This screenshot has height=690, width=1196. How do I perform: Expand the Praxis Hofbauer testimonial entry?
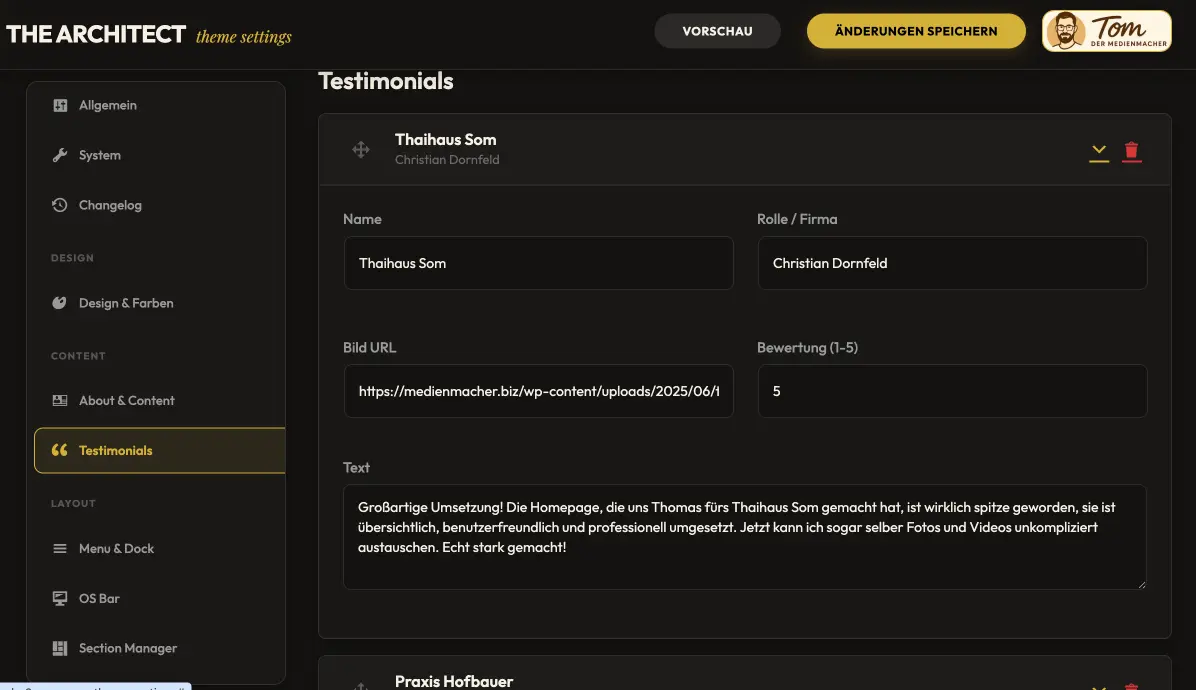pos(1098,688)
